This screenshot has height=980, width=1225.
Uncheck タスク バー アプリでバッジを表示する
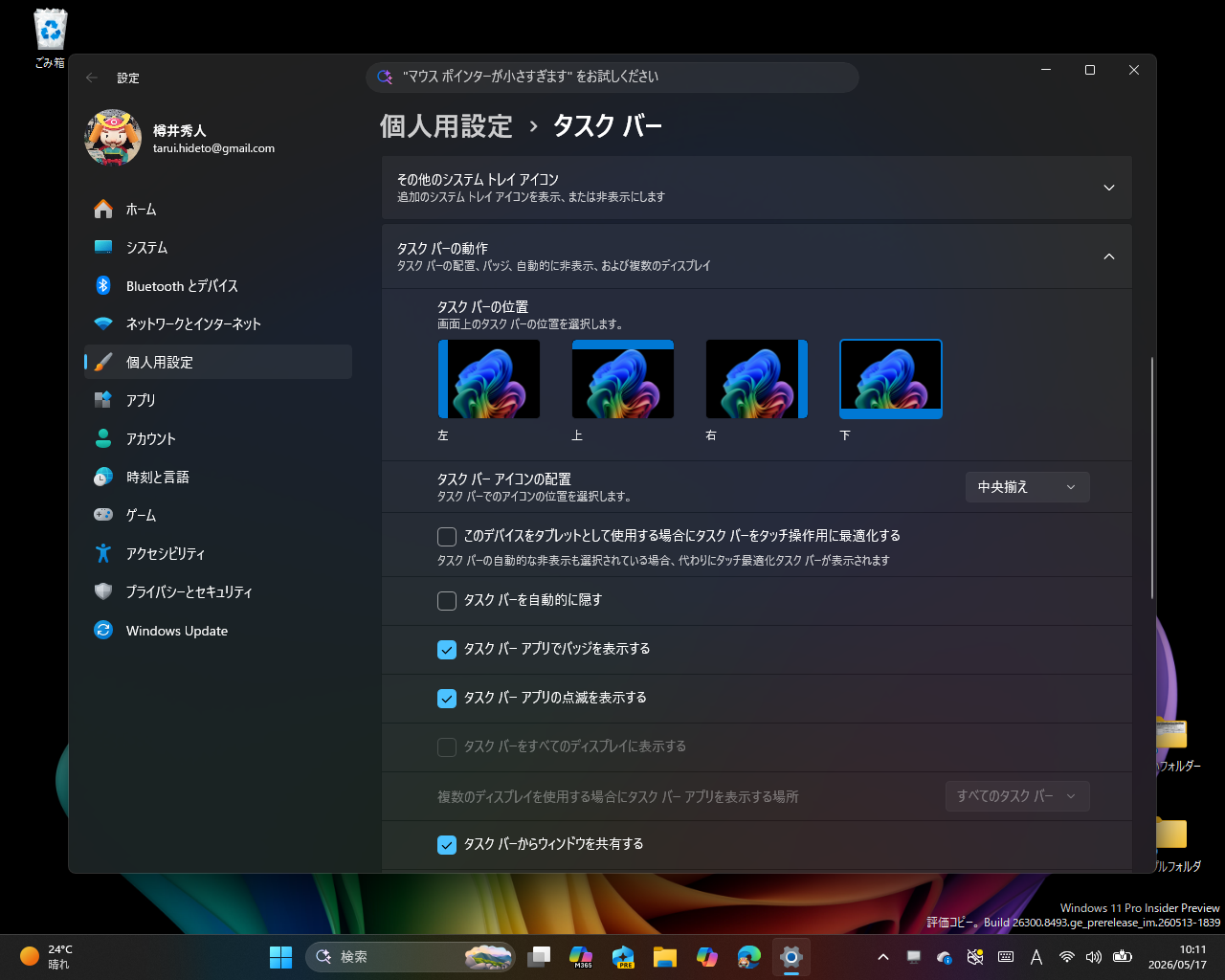tap(447, 649)
